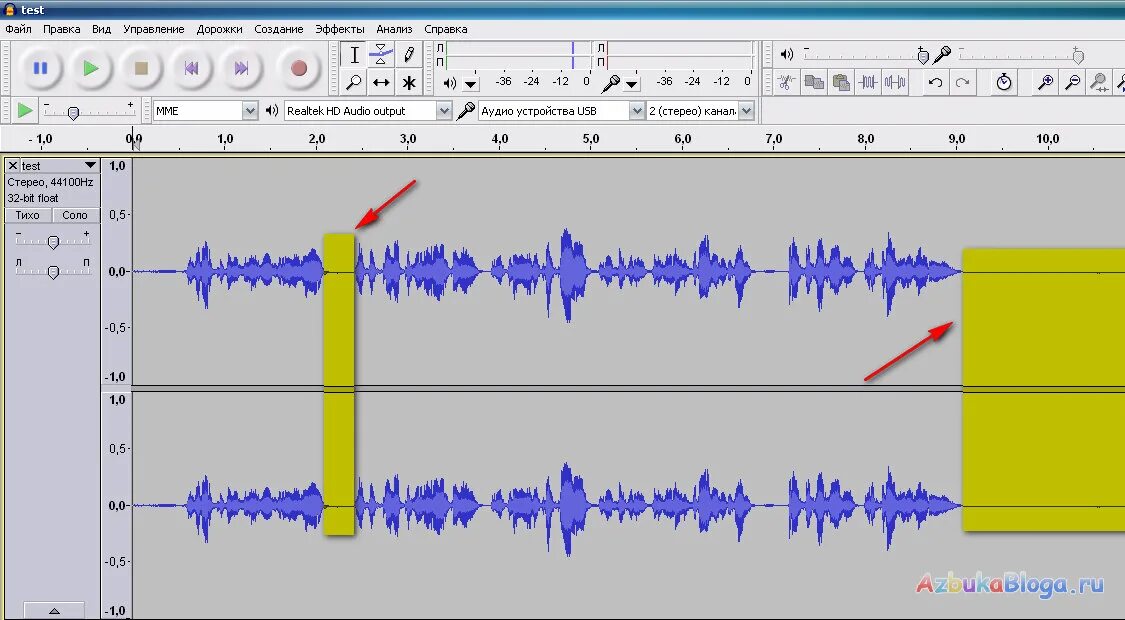Select the Multi-Tool asterisk mode

[408, 83]
